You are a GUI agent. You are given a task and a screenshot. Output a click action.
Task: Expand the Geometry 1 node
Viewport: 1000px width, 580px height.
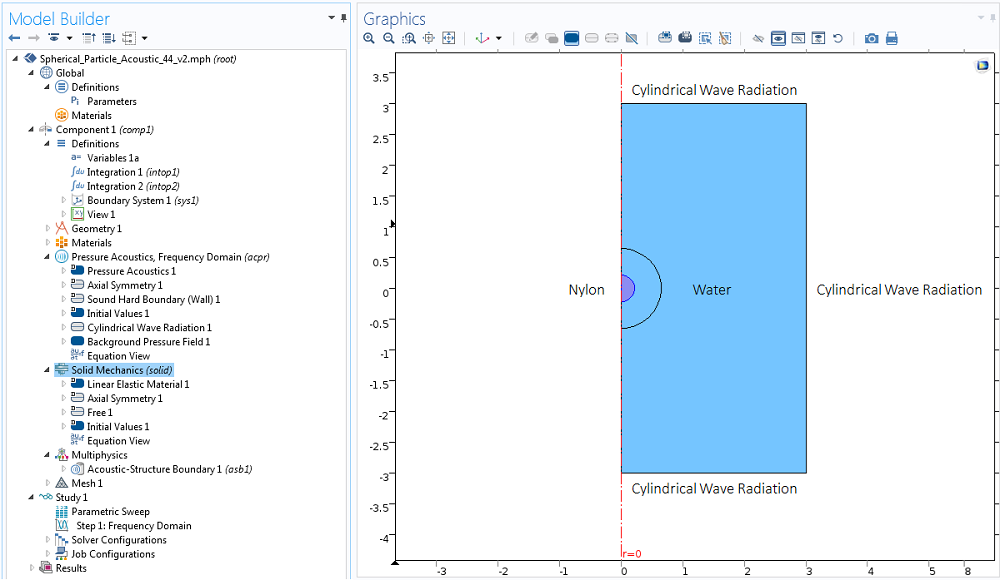[48, 229]
